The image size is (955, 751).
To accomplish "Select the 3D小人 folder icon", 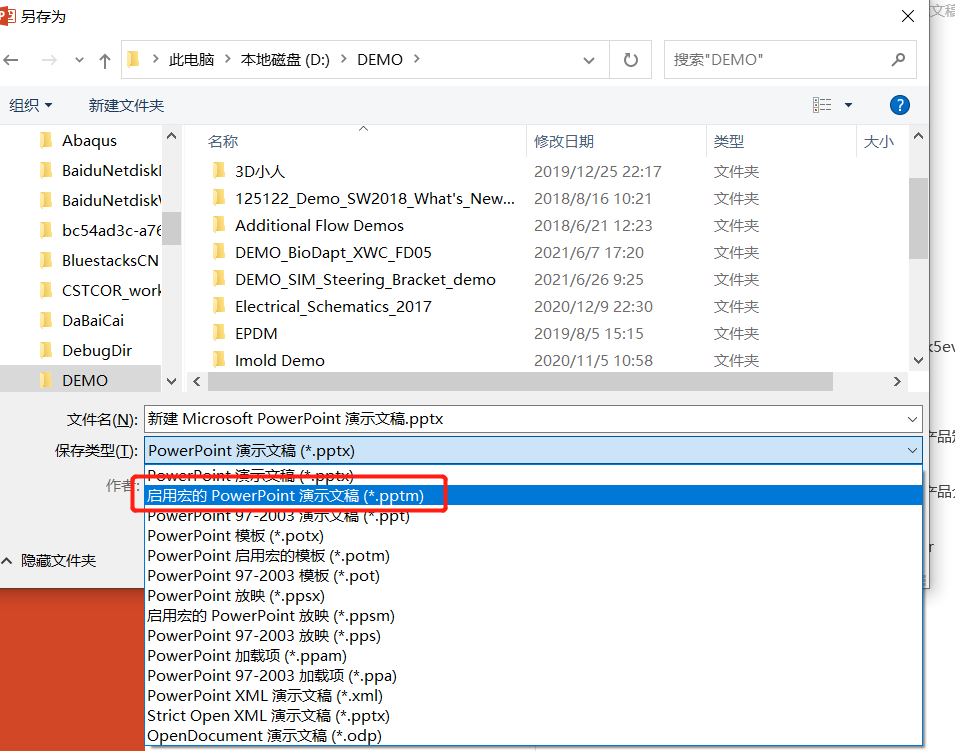I will 220,171.
